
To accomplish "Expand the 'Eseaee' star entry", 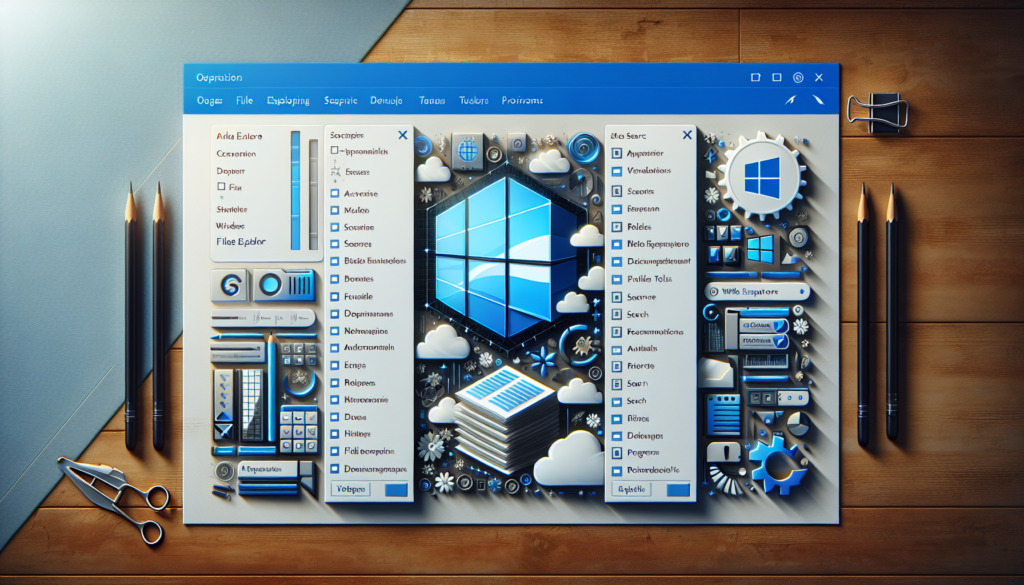I will [x=336, y=172].
